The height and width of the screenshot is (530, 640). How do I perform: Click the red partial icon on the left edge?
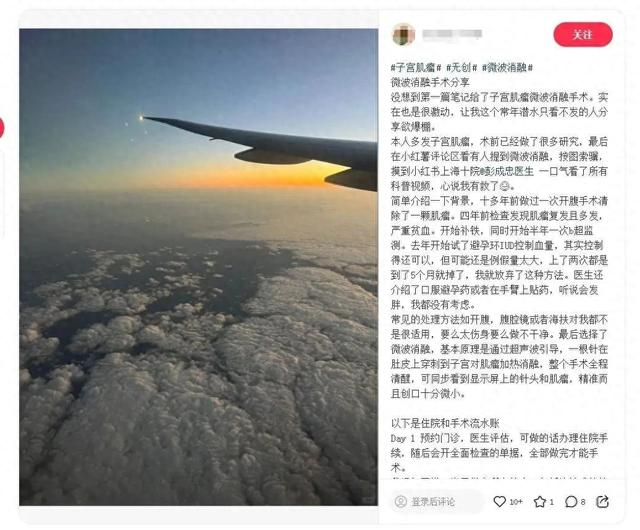1,128
